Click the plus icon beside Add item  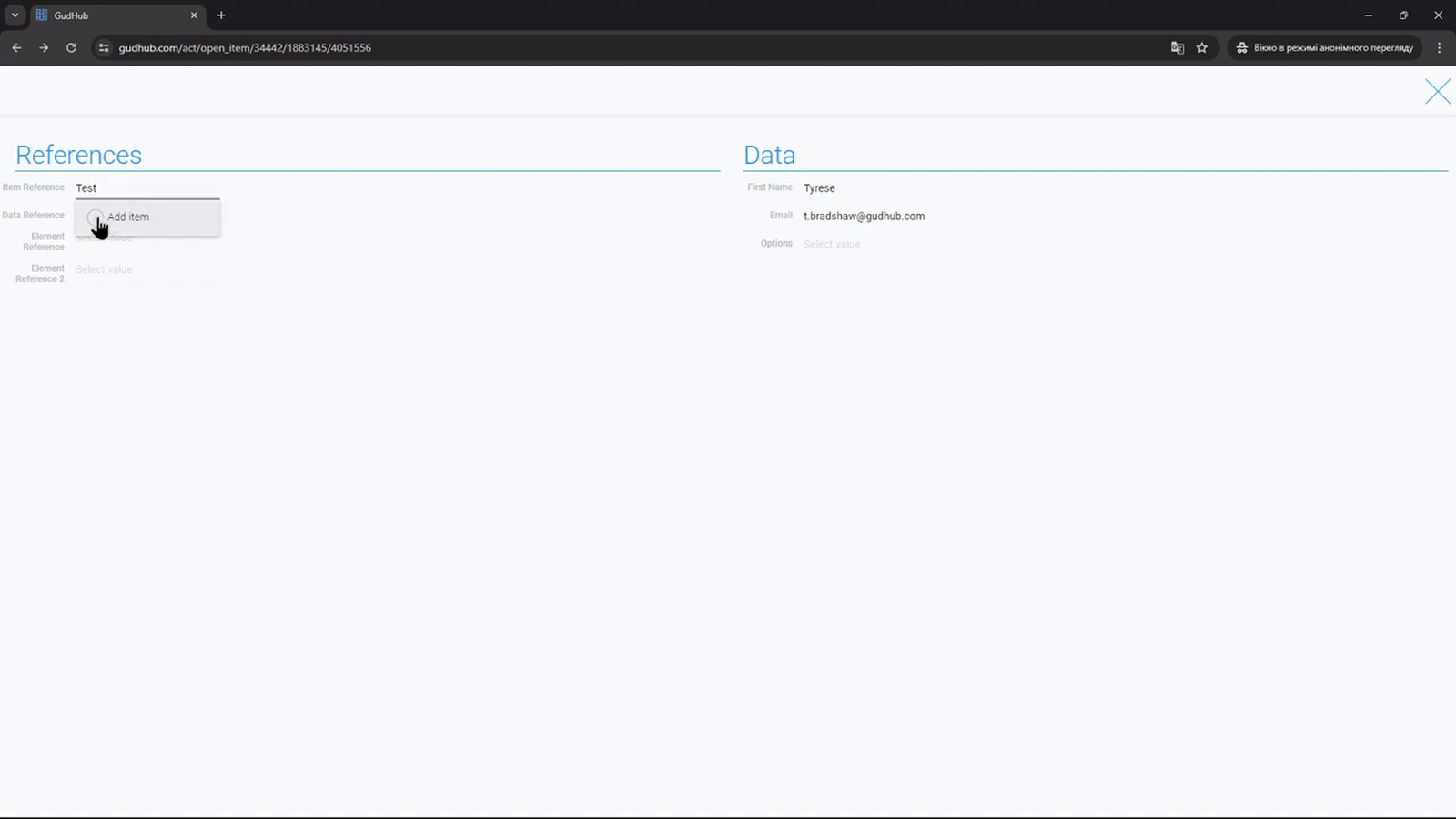(x=96, y=217)
